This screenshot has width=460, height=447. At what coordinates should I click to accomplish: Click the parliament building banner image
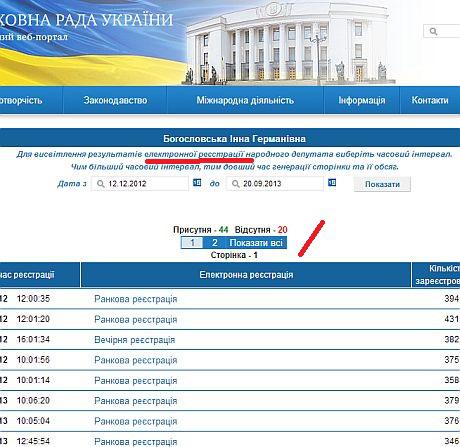click(x=288, y=43)
